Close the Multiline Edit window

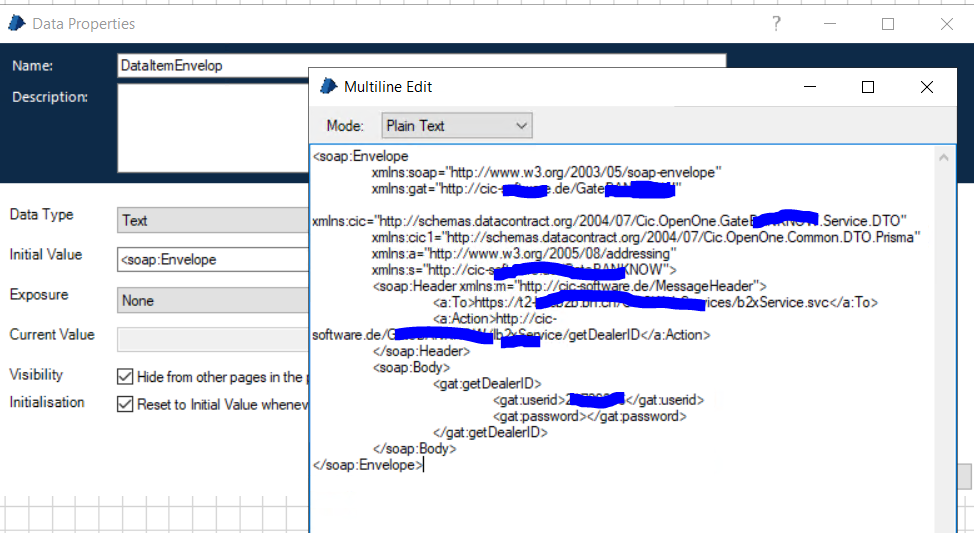click(927, 87)
